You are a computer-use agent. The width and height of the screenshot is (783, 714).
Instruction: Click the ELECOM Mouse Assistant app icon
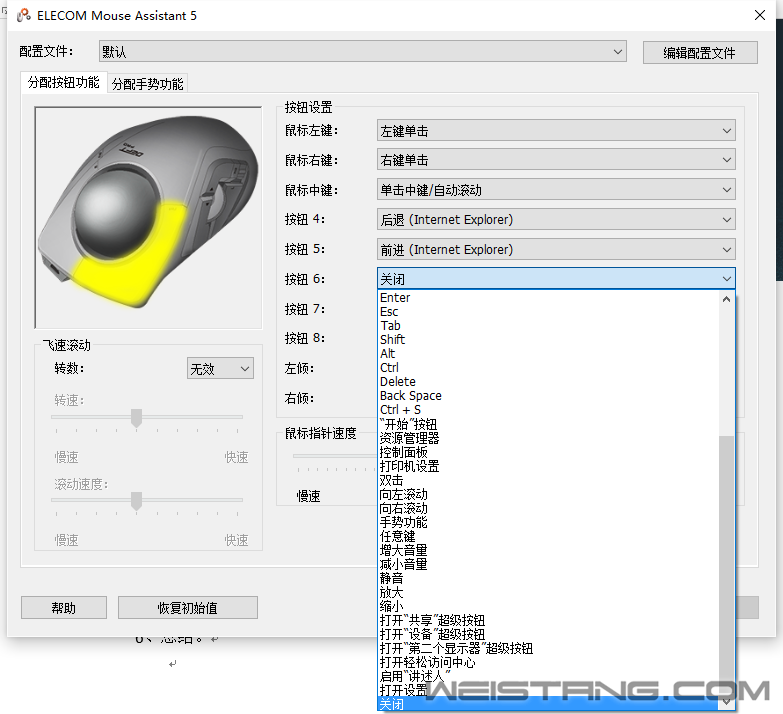[23, 15]
